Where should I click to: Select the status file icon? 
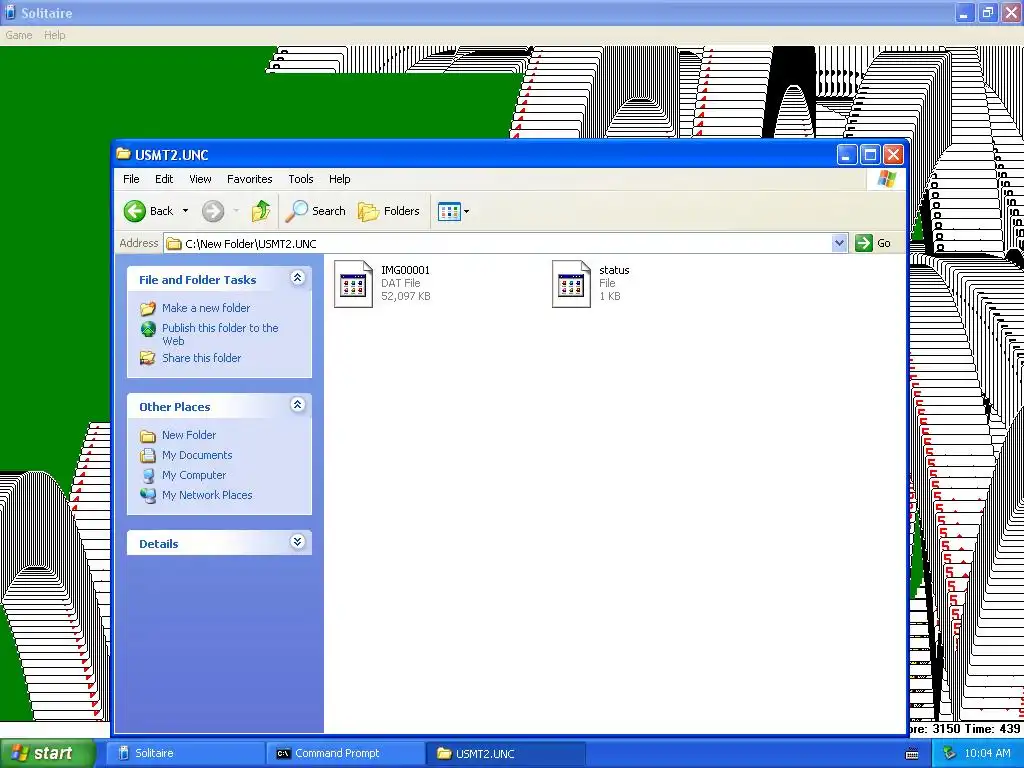point(571,283)
